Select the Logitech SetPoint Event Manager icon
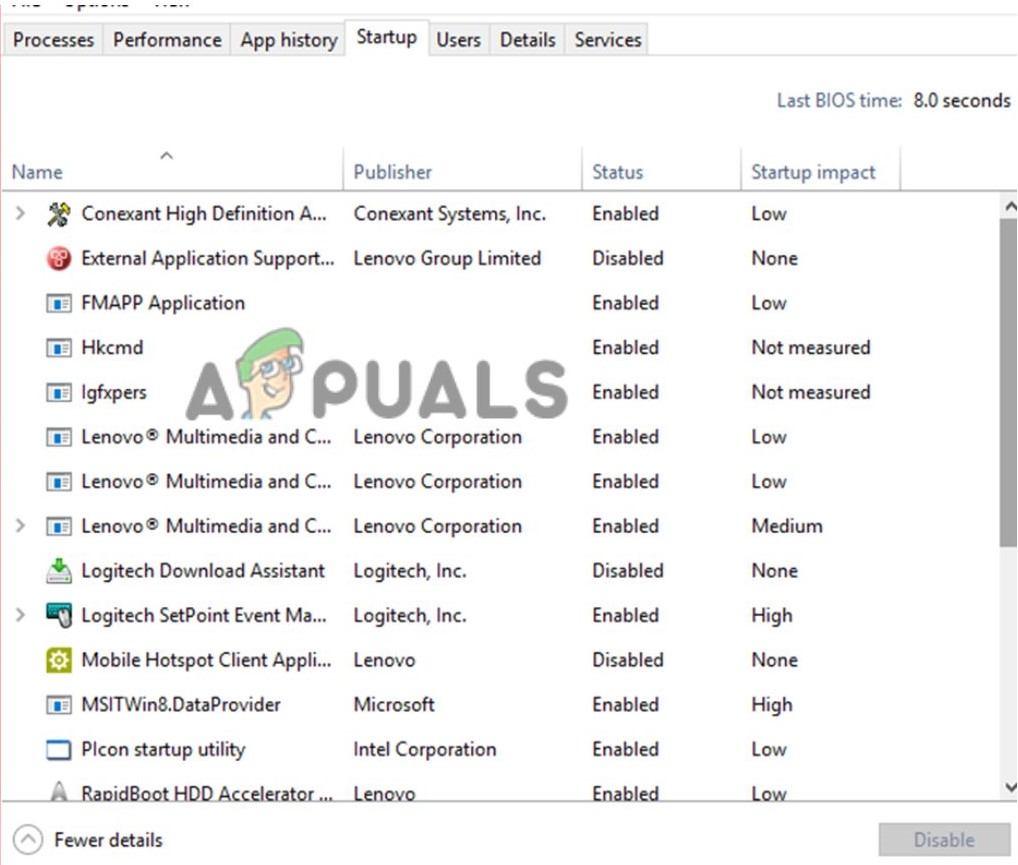1018x865 pixels. point(58,615)
